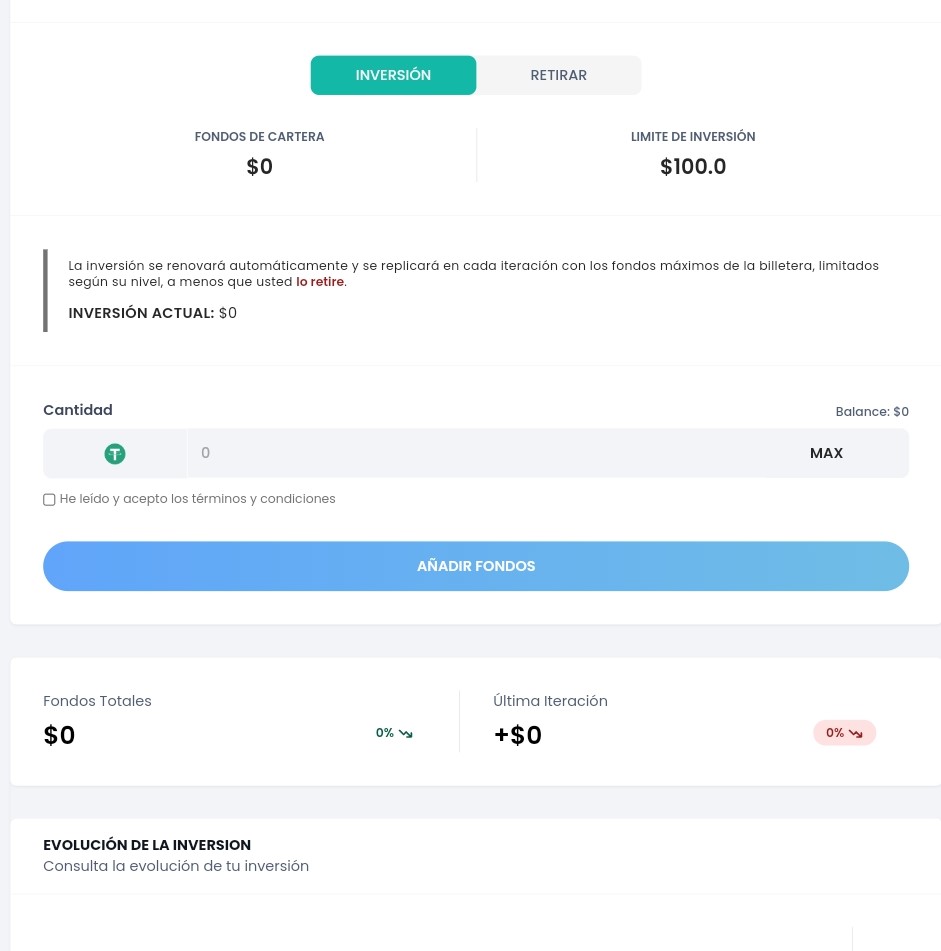Viewport: 941px width, 951px height.
Task: Accept the términos y condiciones checkbox
Action: (x=49, y=499)
